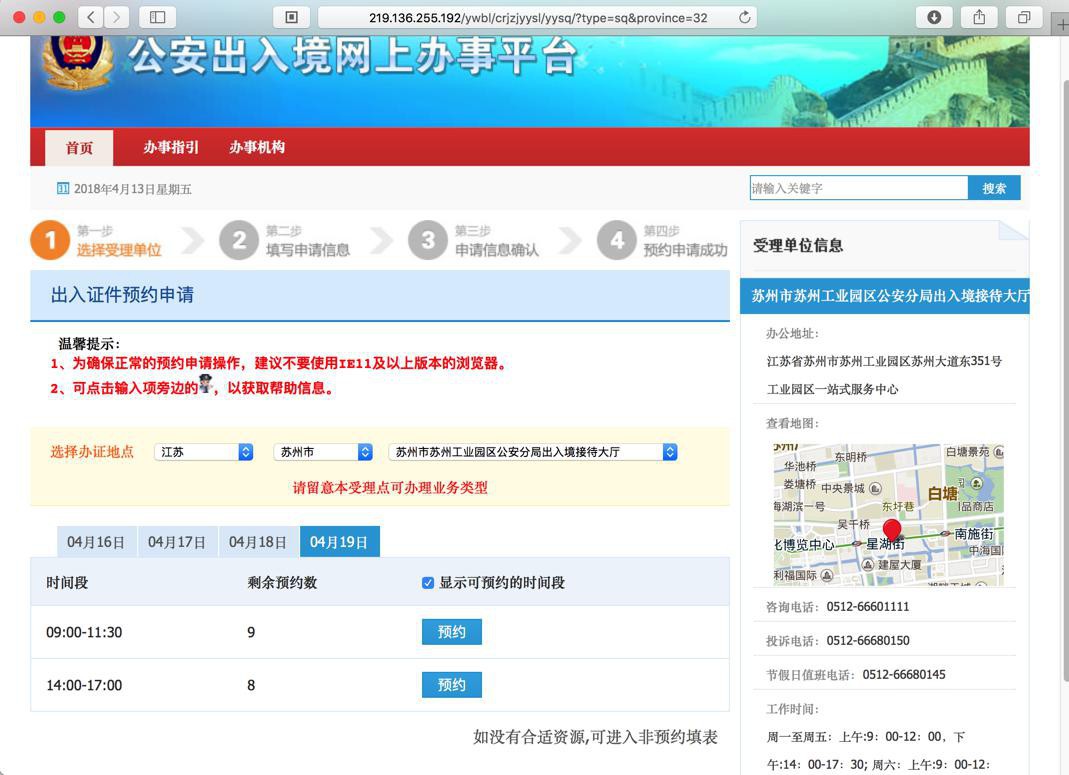Open the 江苏 province dropdown
Viewport: 1069px width, 775px height.
coord(204,452)
